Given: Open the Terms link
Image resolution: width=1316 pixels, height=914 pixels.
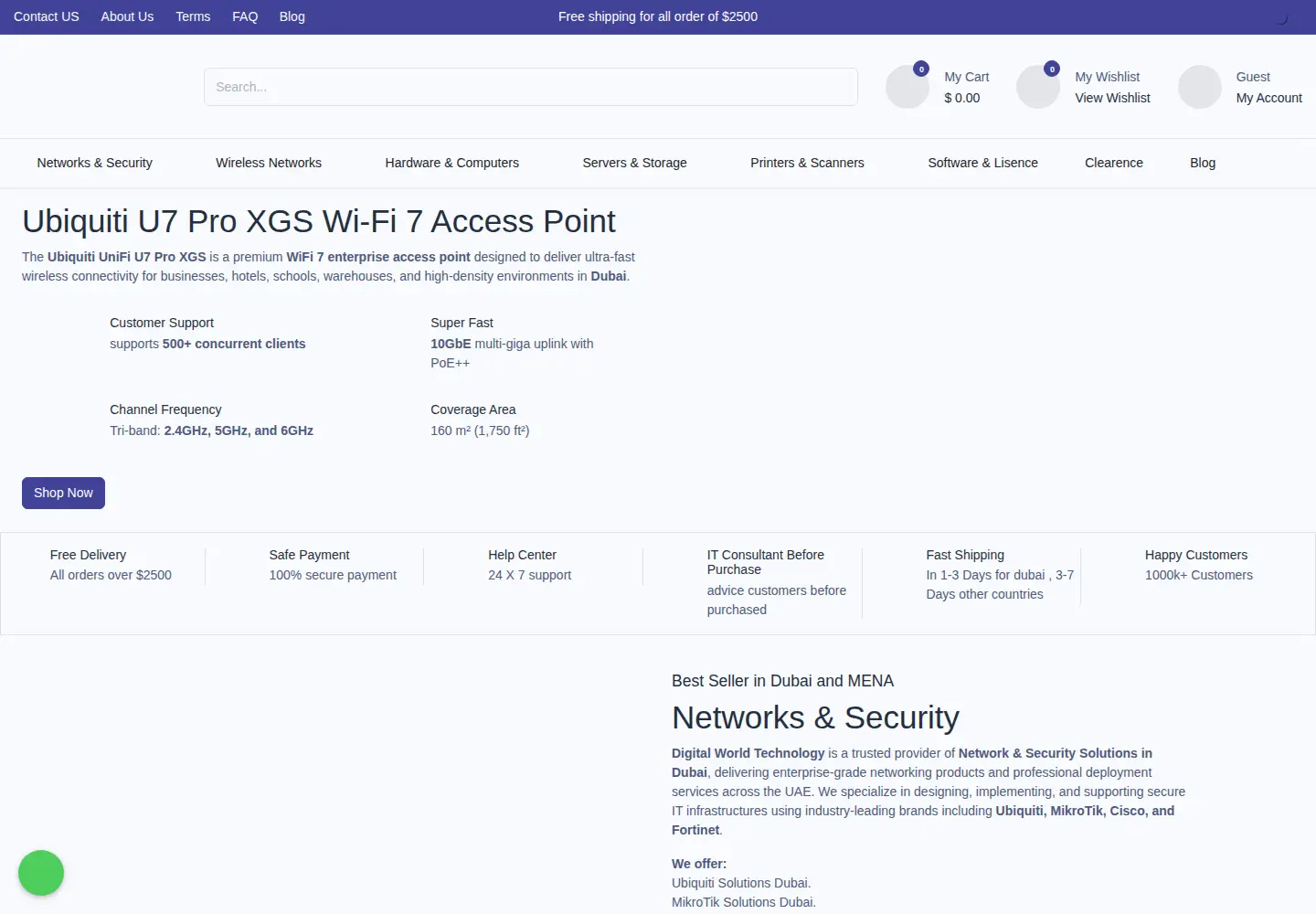Looking at the screenshot, I should (x=193, y=16).
